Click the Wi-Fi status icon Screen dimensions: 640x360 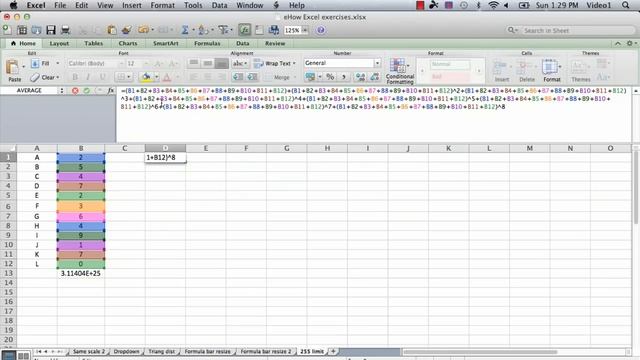(493, 5)
